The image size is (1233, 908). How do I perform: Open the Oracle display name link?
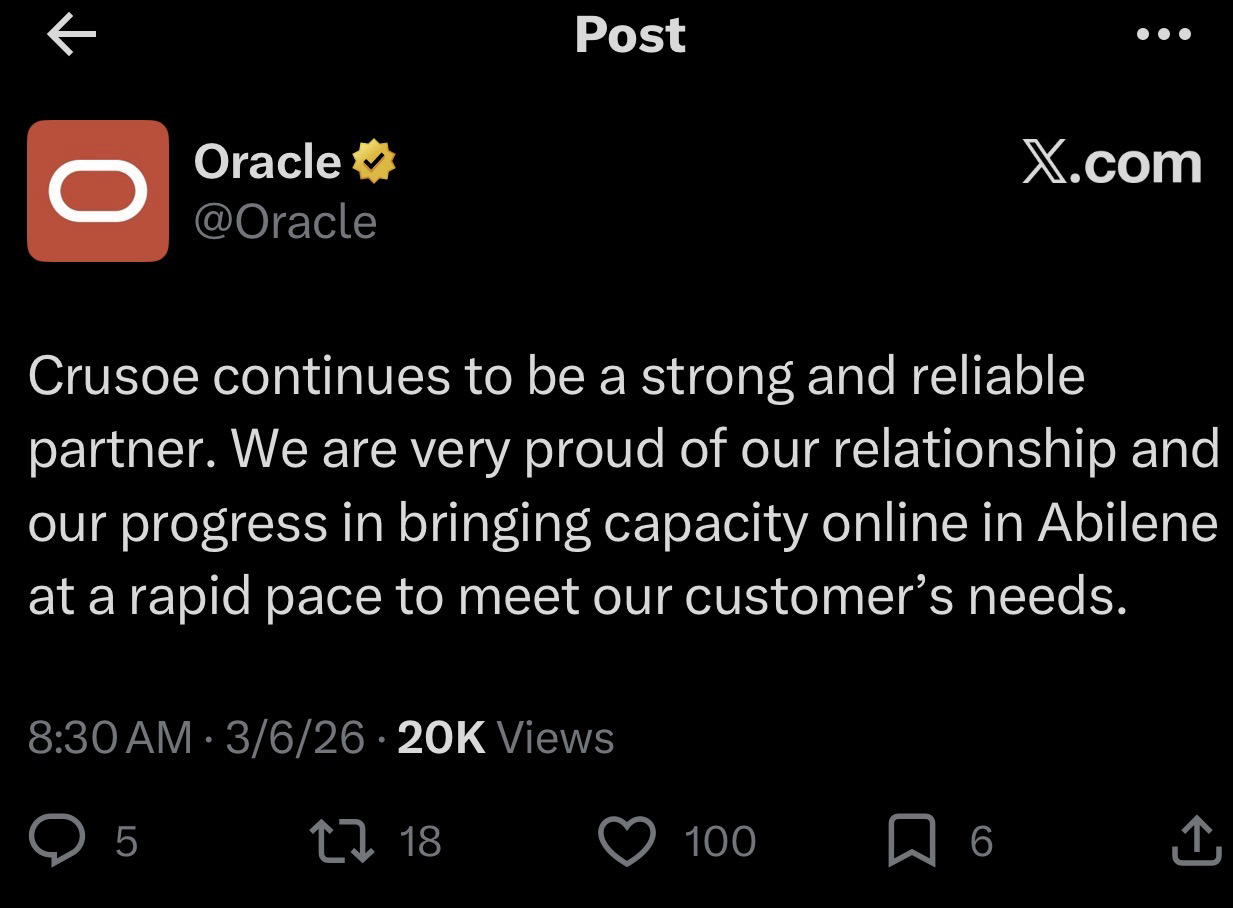pos(267,162)
